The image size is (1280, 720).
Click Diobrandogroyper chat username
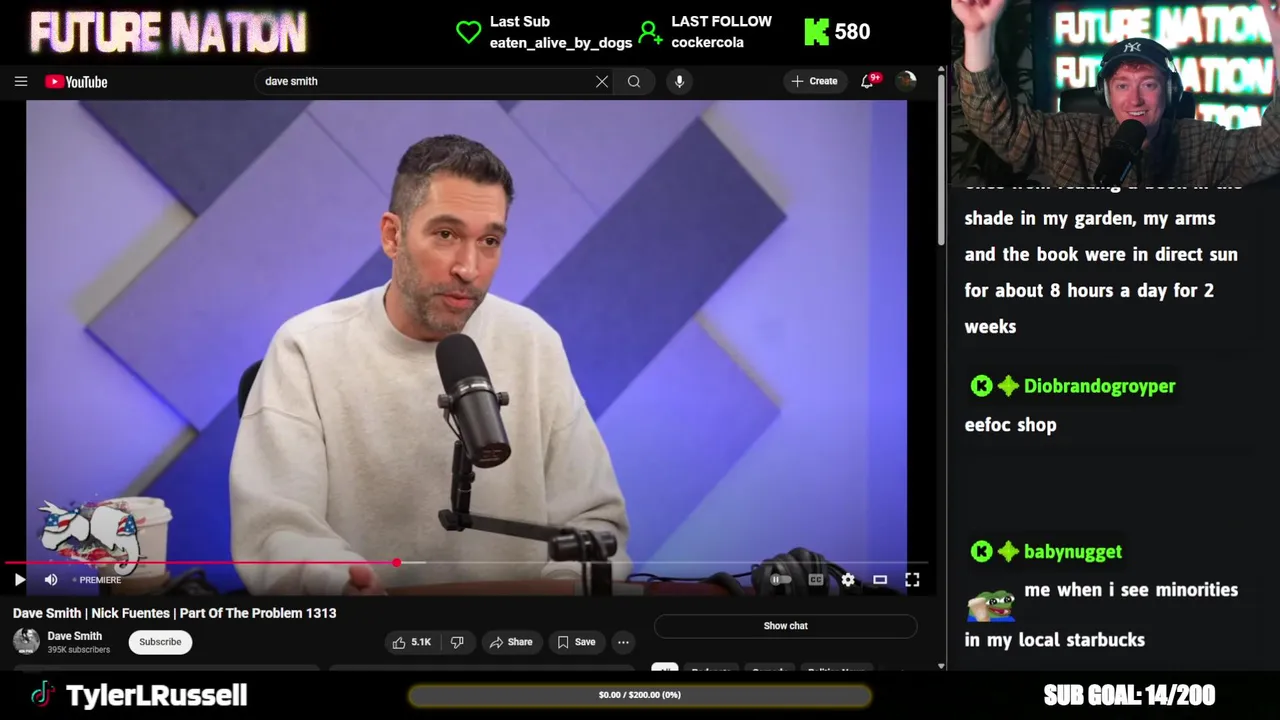pos(1100,386)
